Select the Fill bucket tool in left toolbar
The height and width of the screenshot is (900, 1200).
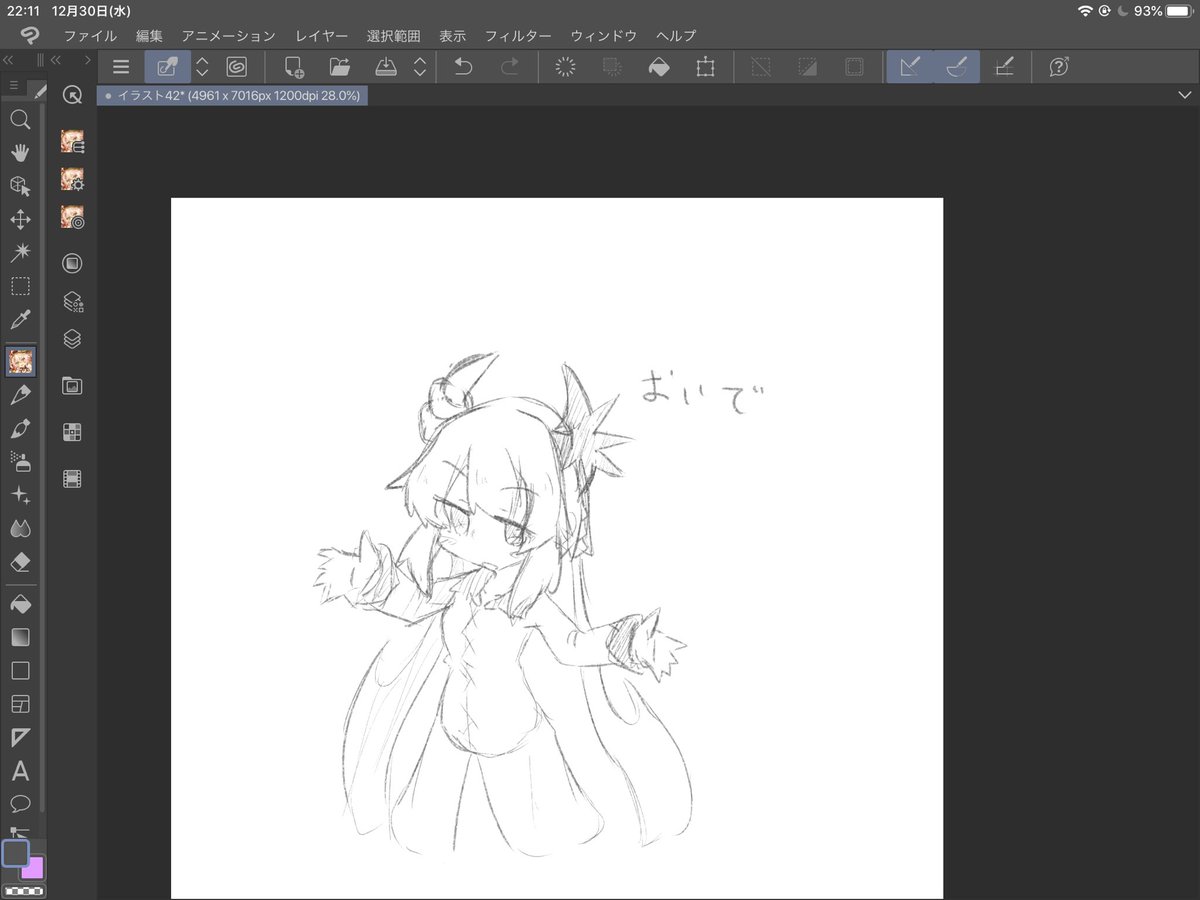[x=19, y=604]
